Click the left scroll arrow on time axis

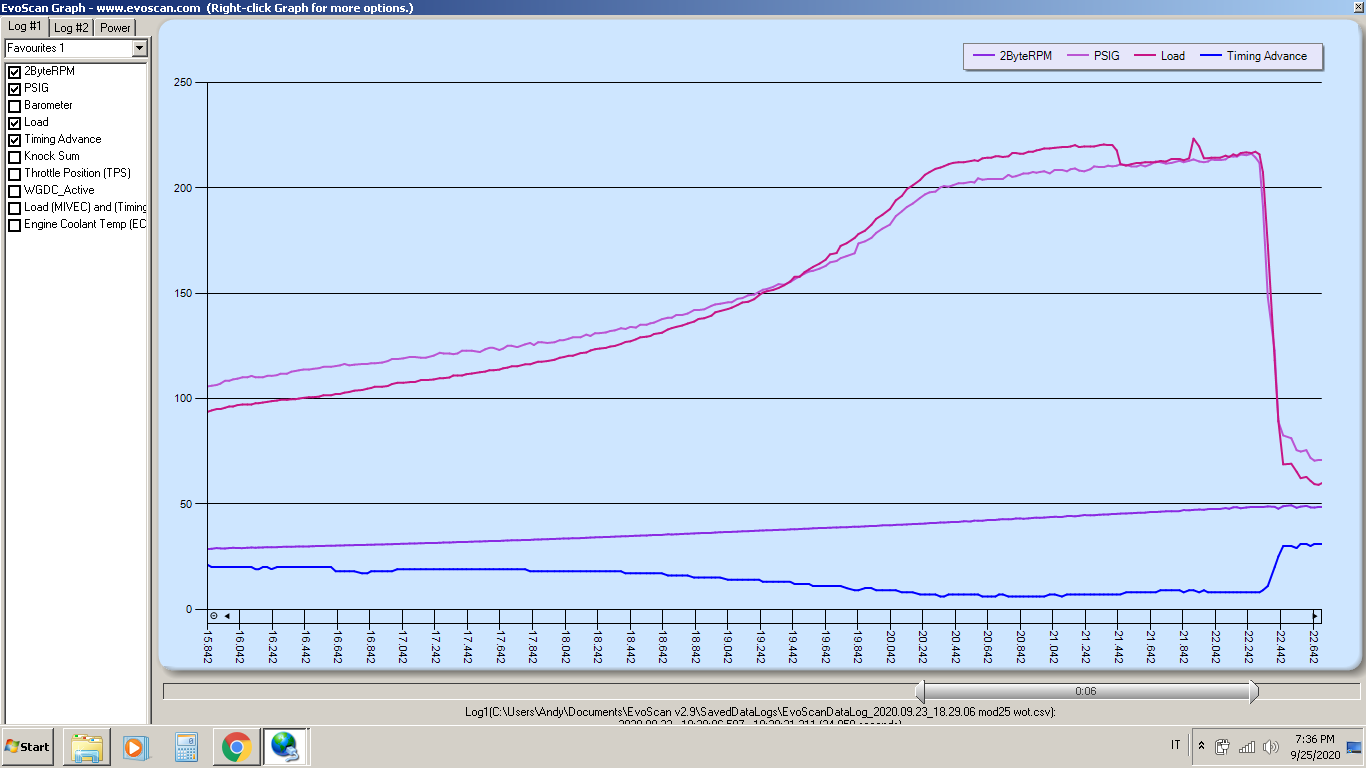coord(227,616)
